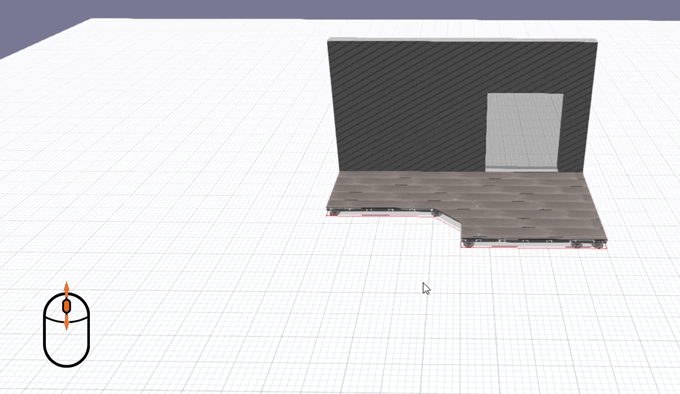Select the caster wheel at platform's far-right corner

(598, 245)
